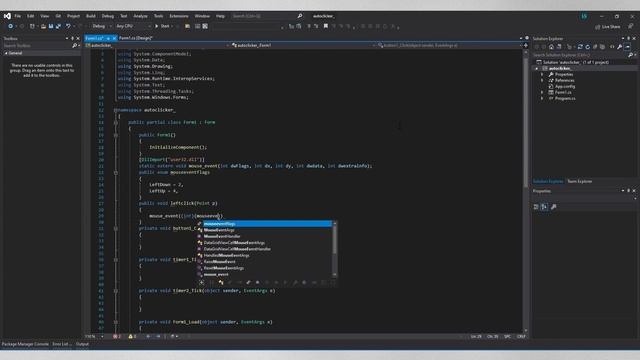Click the Visual Studio logo icon
The height and width of the screenshot is (360, 640).
coord(7,16)
